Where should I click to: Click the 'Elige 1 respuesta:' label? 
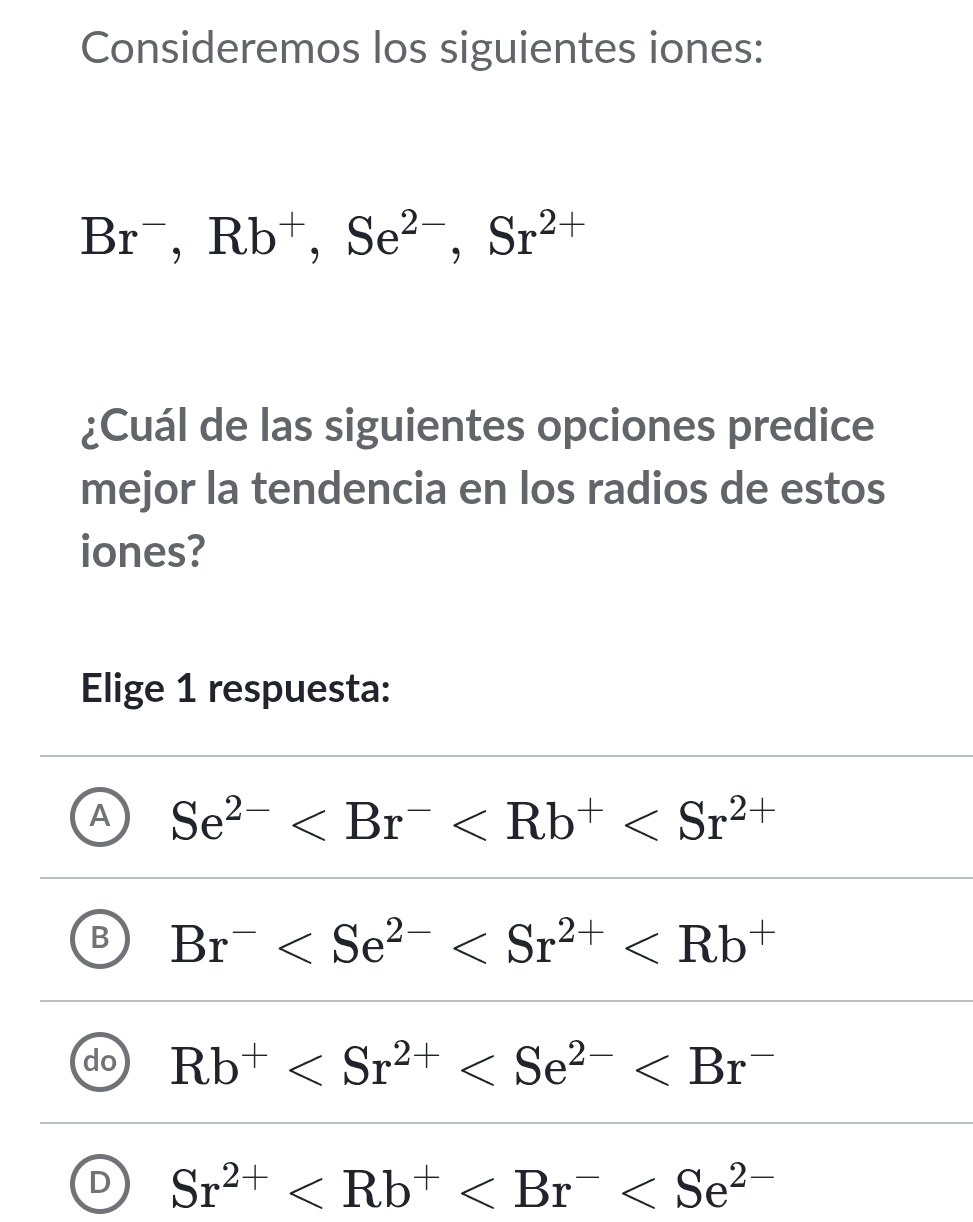click(x=235, y=688)
